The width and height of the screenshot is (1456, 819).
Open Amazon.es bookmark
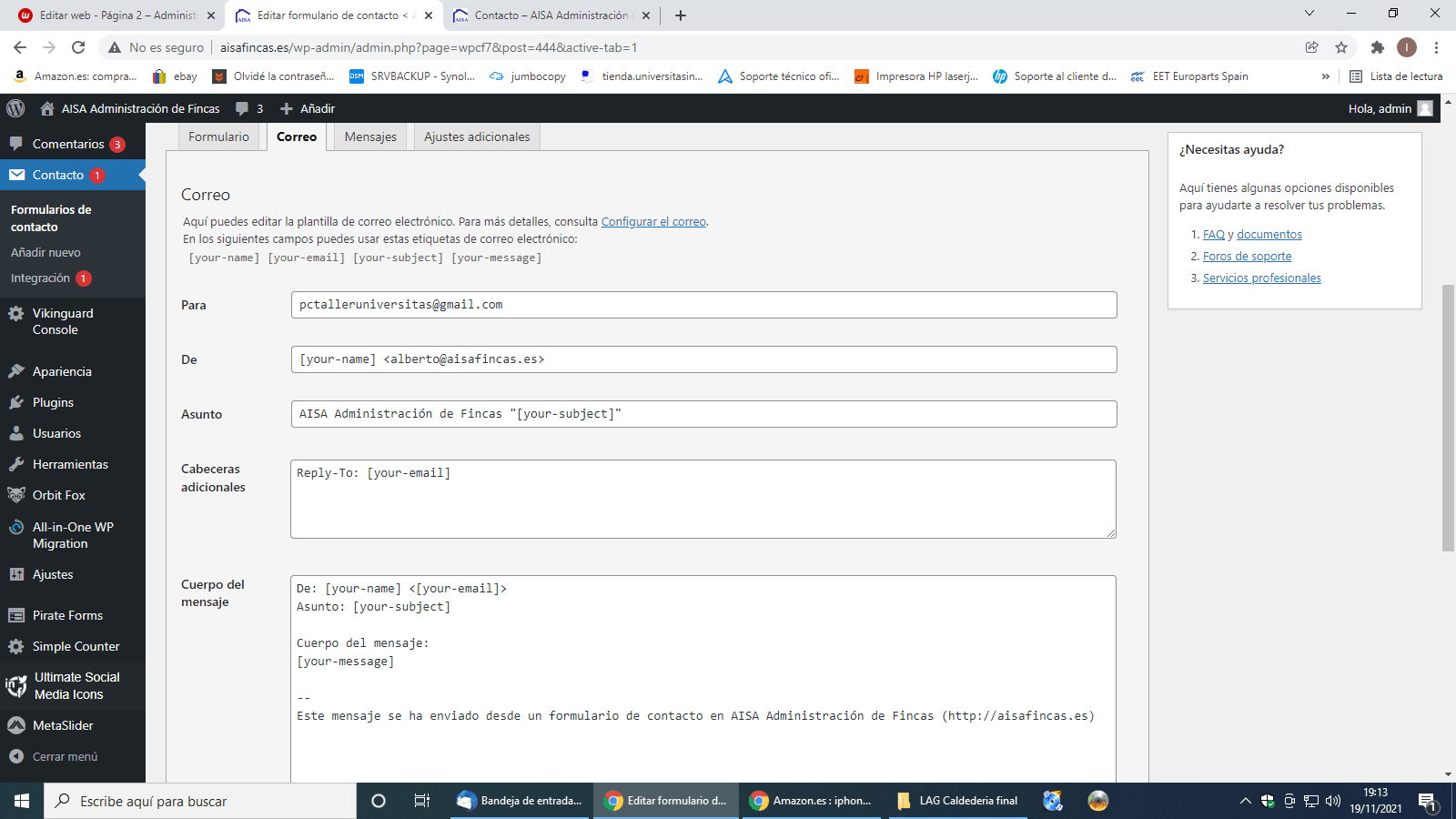tap(76, 76)
